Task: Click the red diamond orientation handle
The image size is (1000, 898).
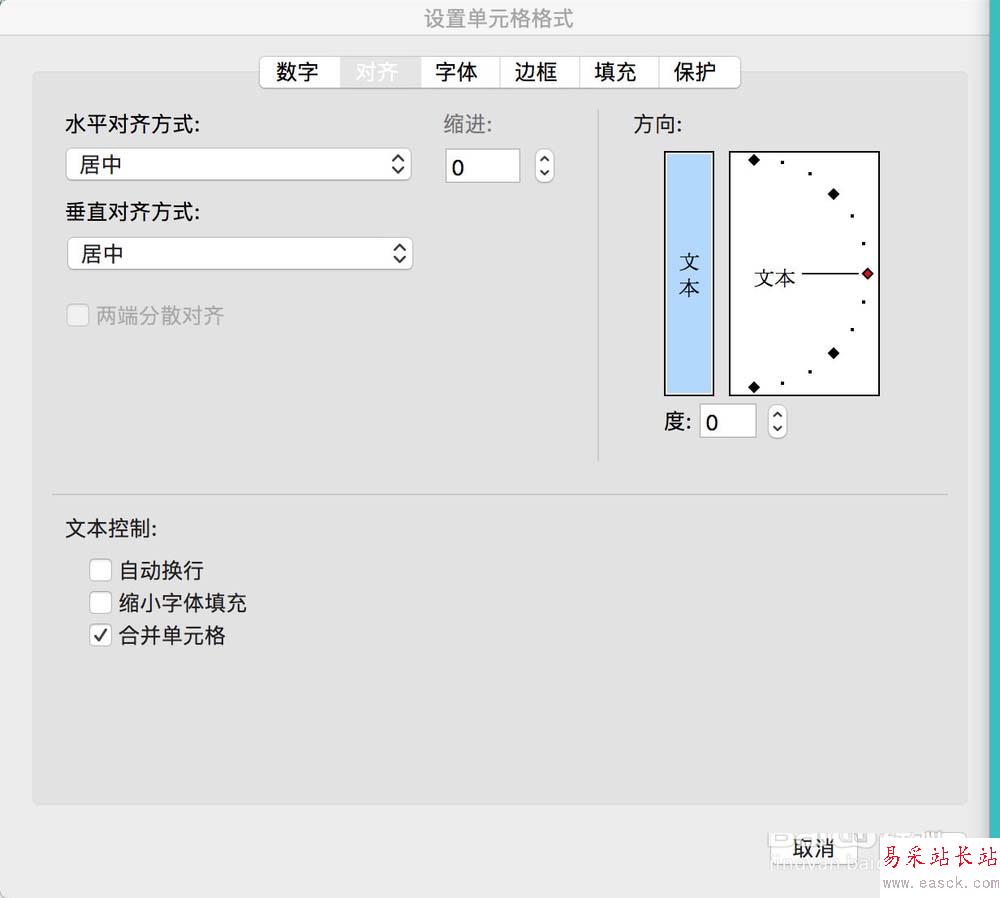Action: click(x=867, y=273)
